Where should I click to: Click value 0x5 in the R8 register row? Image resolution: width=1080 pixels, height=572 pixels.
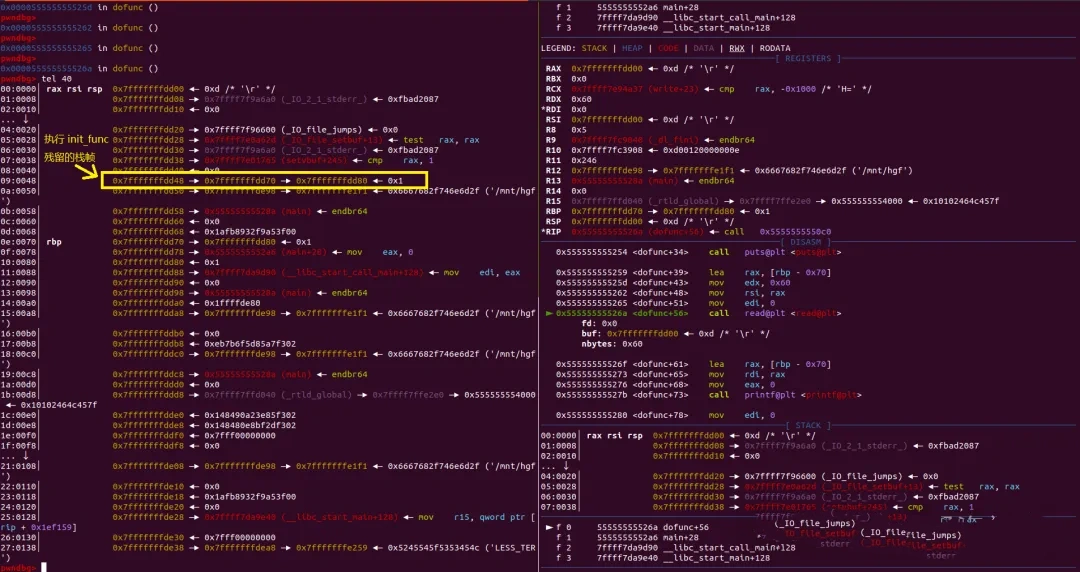[x=579, y=130]
